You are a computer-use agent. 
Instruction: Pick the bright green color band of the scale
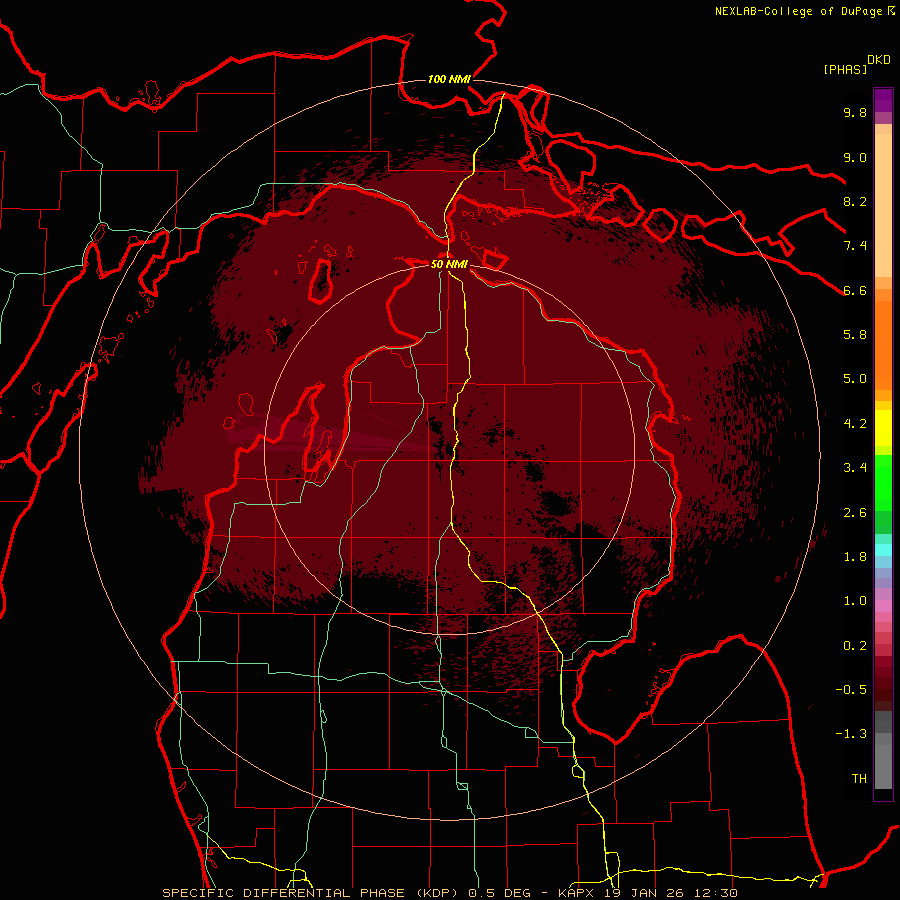[883, 482]
